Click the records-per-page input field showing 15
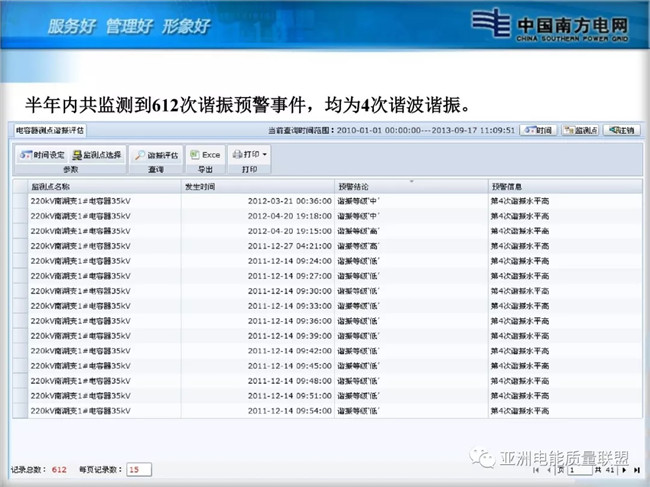Viewport: 650px width, 487px height. (139, 469)
